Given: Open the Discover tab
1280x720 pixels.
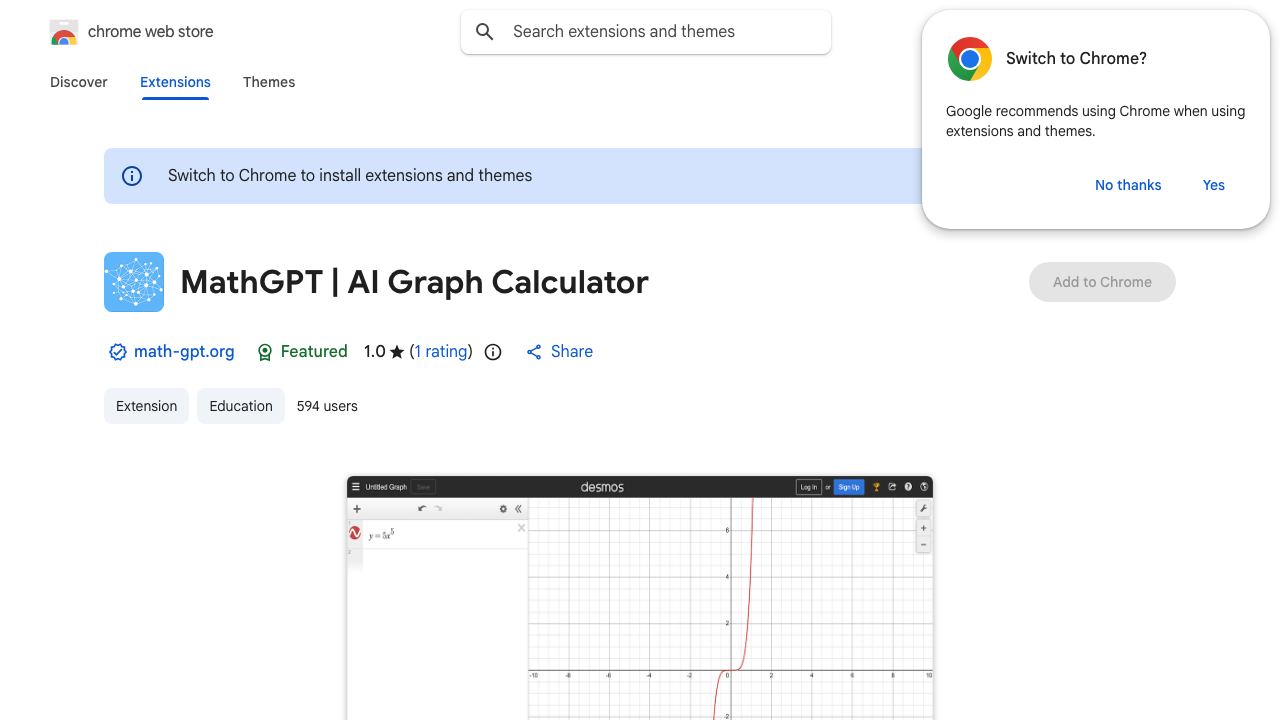Looking at the screenshot, I should [x=79, y=82].
